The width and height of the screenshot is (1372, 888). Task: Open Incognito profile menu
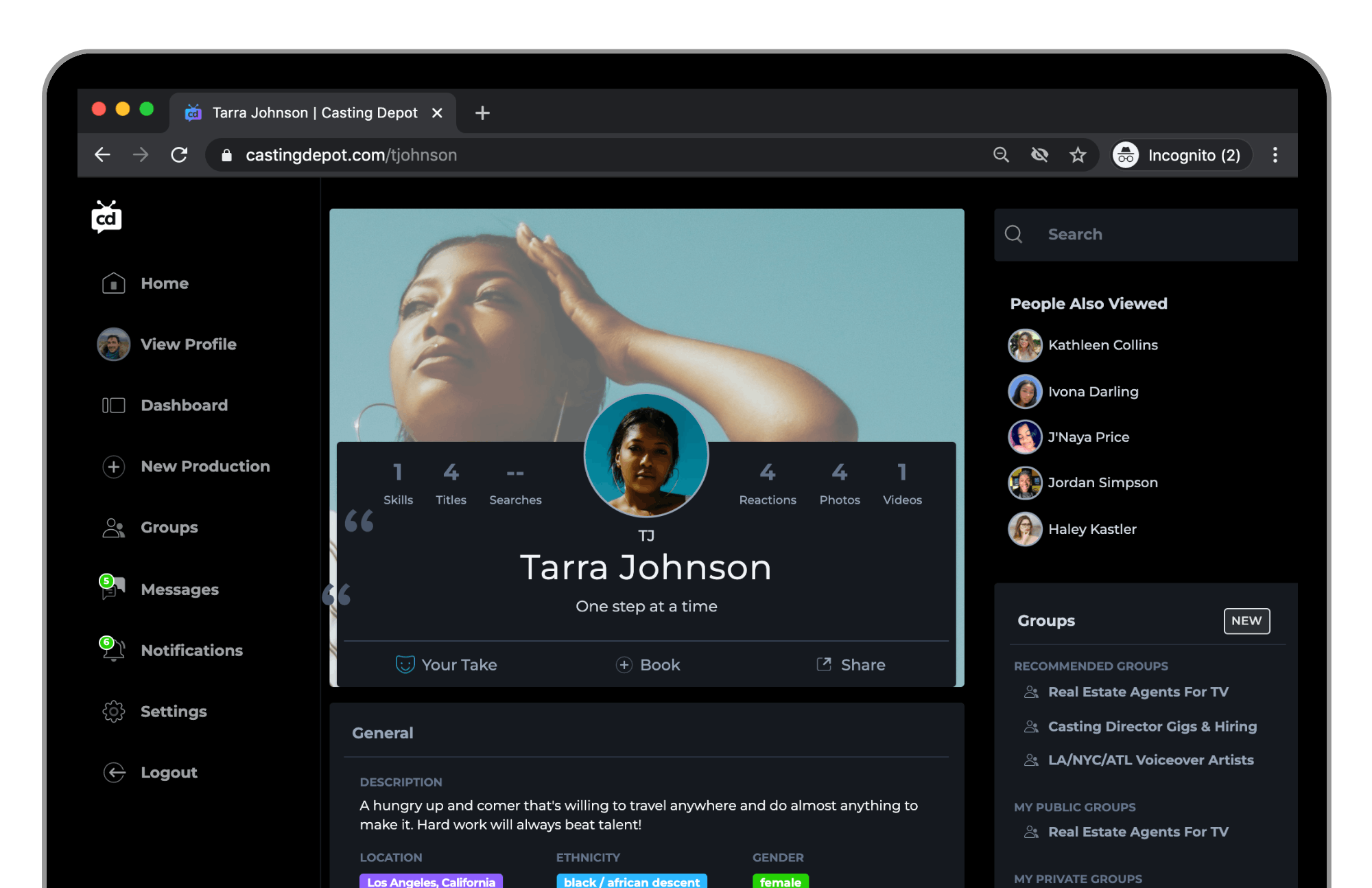point(1180,155)
